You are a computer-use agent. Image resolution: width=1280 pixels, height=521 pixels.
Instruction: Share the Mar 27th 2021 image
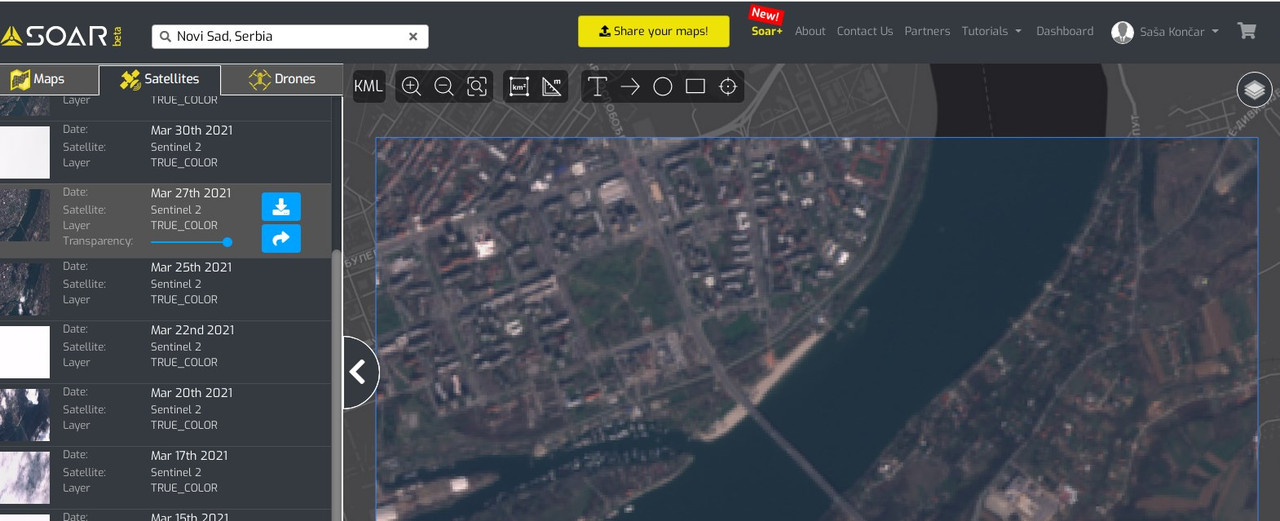pyautogui.click(x=281, y=238)
